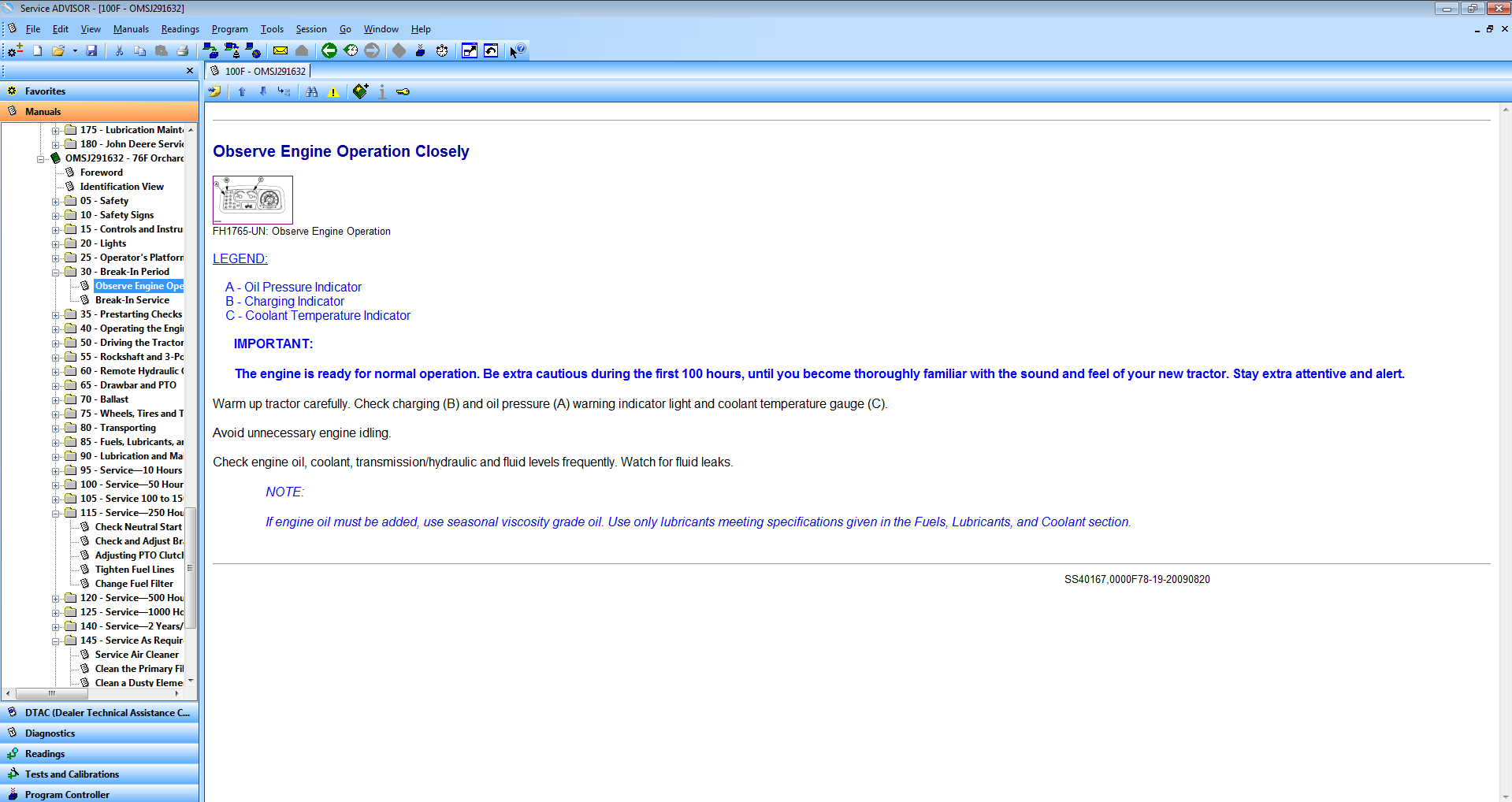Open the dropdown arrow beside open folder
Image resolution: width=1512 pixels, height=802 pixels.
pyautogui.click(x=75, y=51)
